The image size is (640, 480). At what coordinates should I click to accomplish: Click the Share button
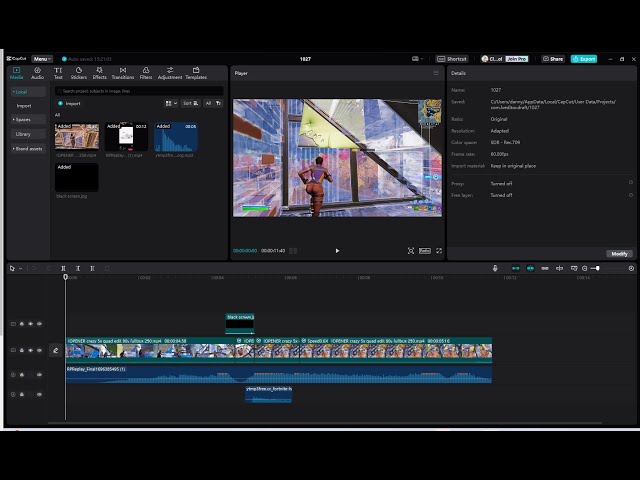tap(553, 59)
